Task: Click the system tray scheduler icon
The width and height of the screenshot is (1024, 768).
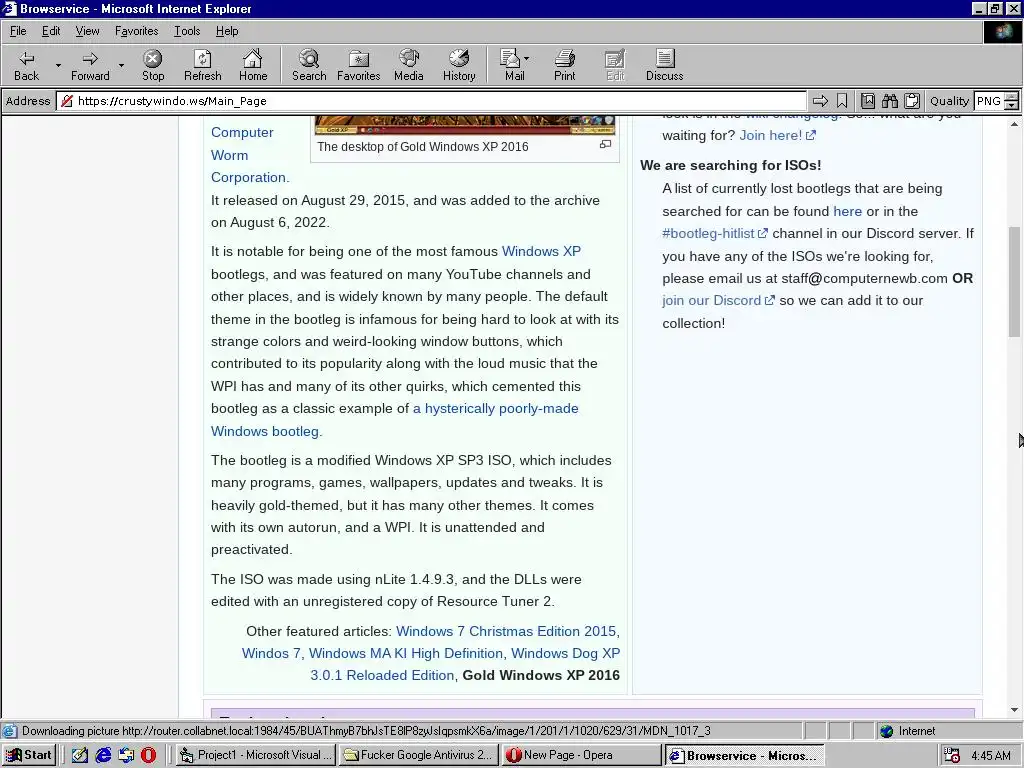Action: coord(952,756)
